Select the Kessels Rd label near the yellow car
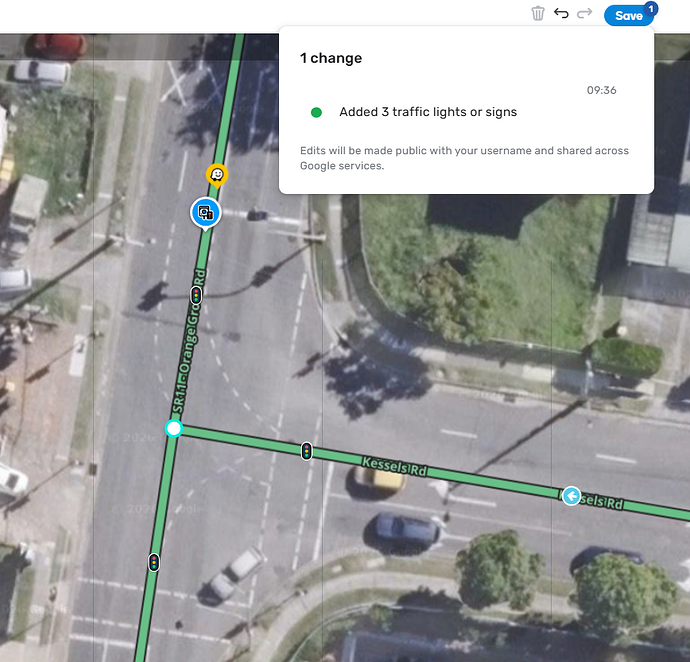Viewport: 690px width, 662px height. [x=394, y=467]
